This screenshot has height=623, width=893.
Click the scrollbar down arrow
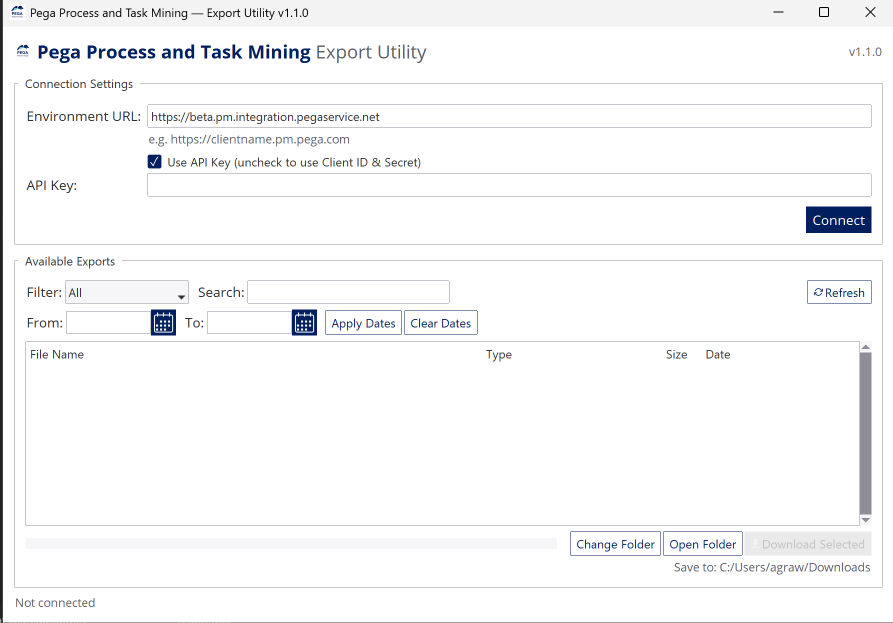(866, 520)
